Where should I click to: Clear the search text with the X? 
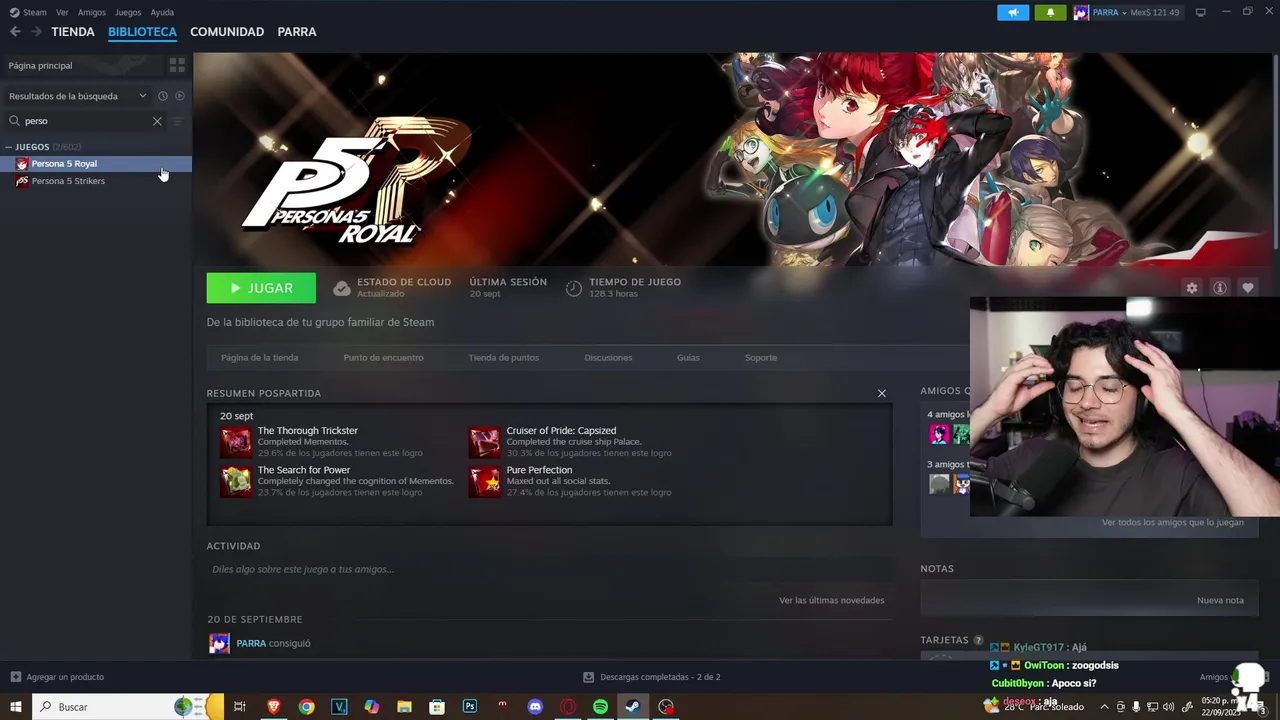157,121
